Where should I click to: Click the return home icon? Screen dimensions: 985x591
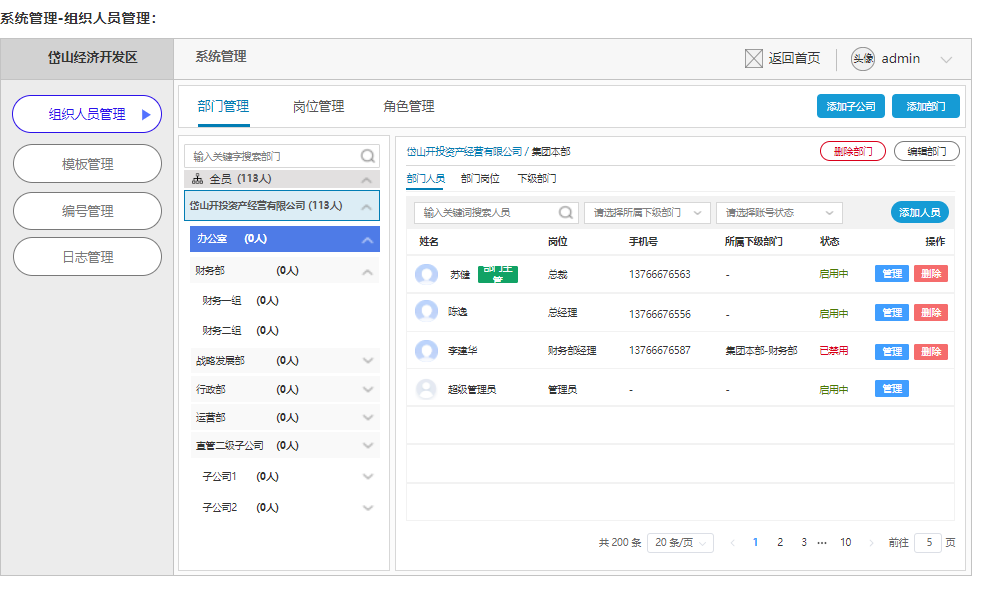point(753,58)
